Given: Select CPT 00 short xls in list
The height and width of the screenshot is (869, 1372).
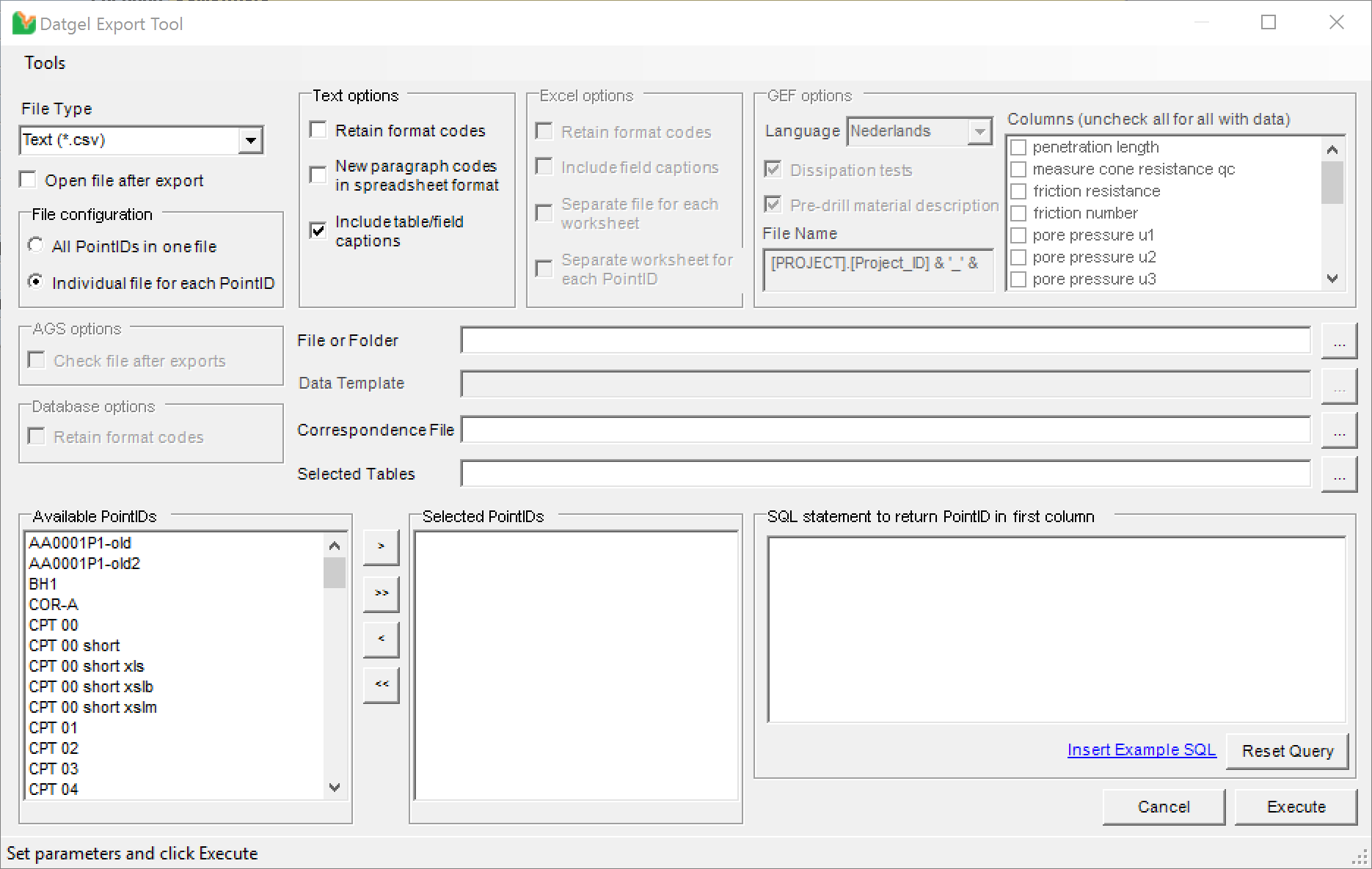Looking at the screenshot, I should click(x=87, y=666).
